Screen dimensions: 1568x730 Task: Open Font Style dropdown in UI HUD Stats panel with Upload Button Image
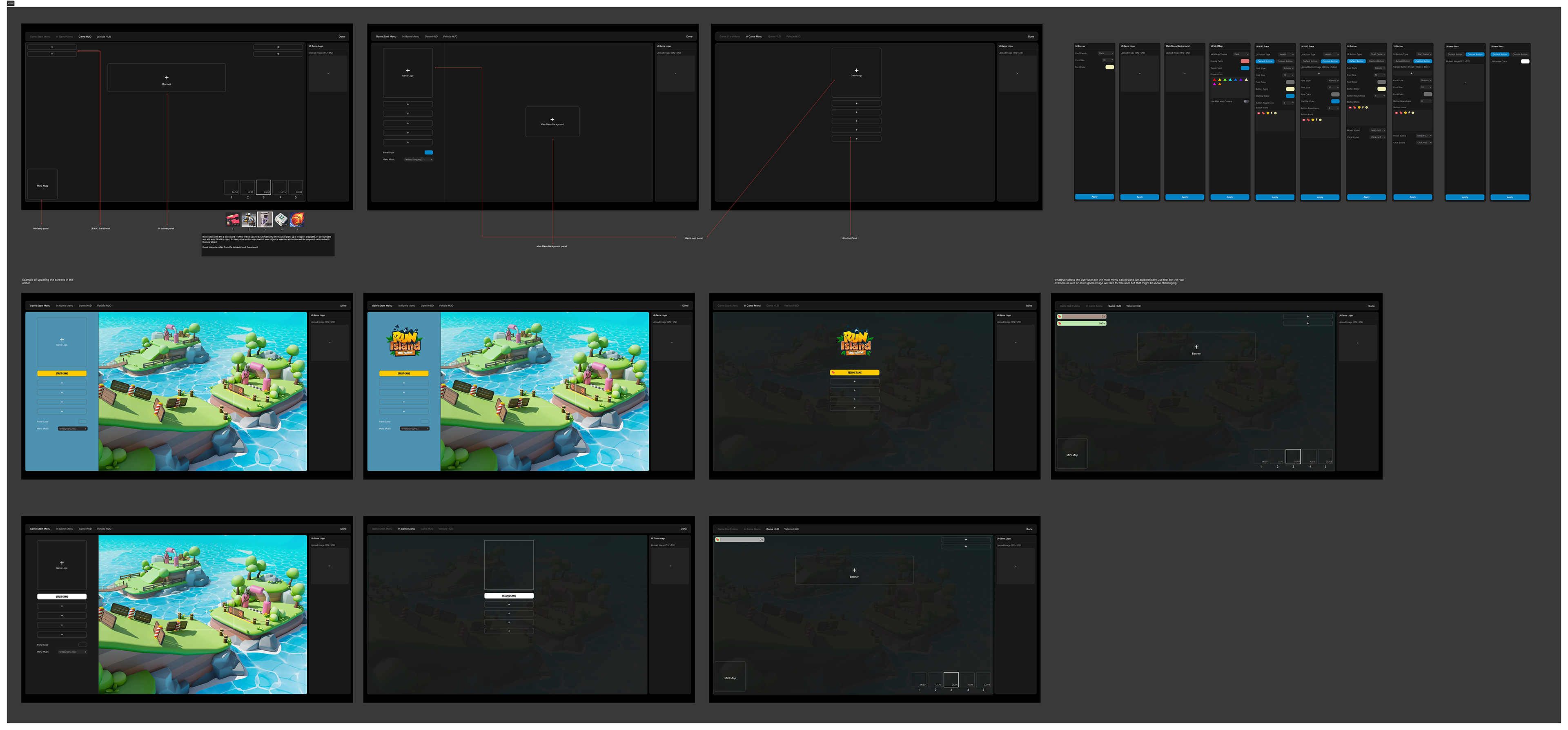[1333, 81]
